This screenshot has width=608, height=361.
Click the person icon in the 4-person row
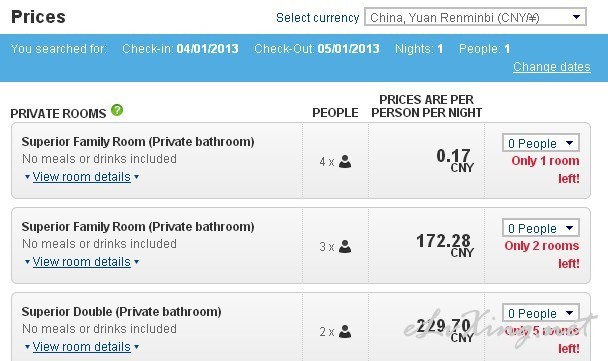[x=345, y=161]
